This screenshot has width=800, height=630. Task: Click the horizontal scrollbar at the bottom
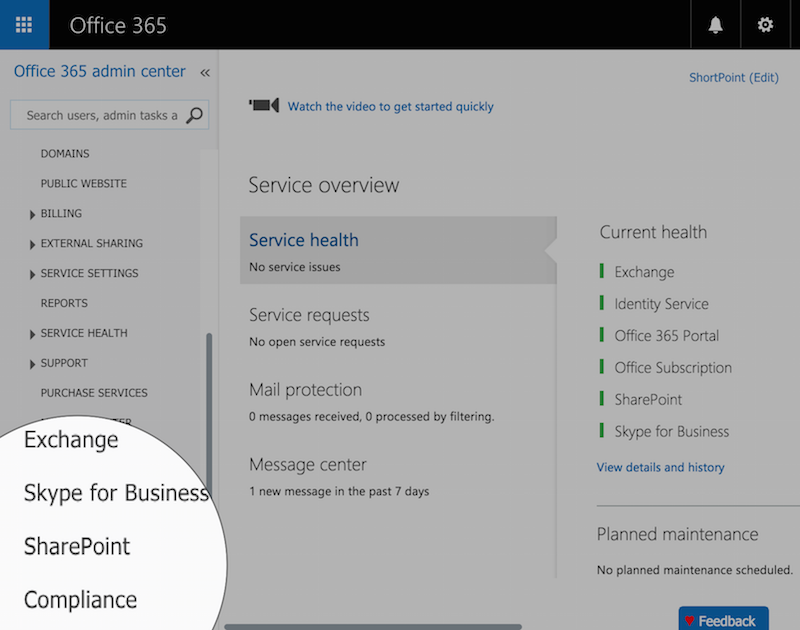click(x=373, y=626)
